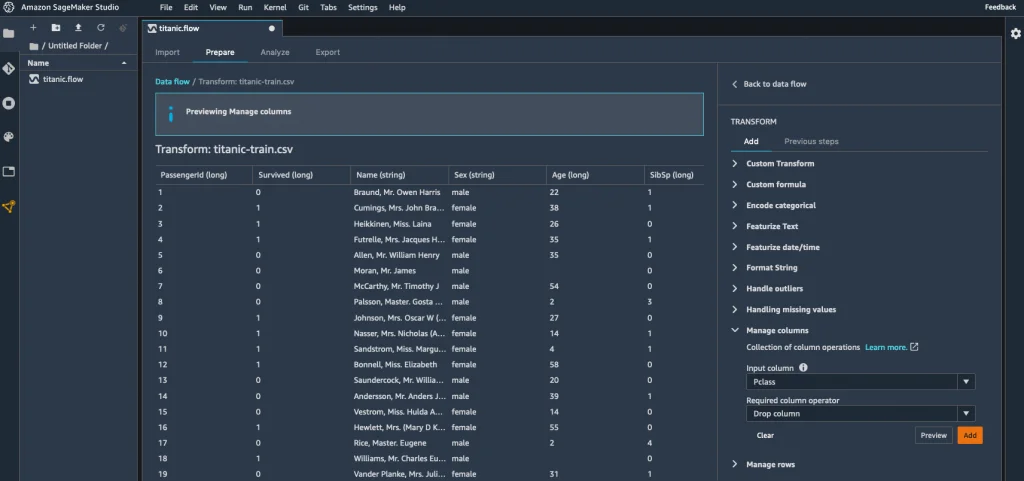The height and width of the screenshot is (481, 1024).
Task: Switch to the Export tab
Action: tap(328, 52)
